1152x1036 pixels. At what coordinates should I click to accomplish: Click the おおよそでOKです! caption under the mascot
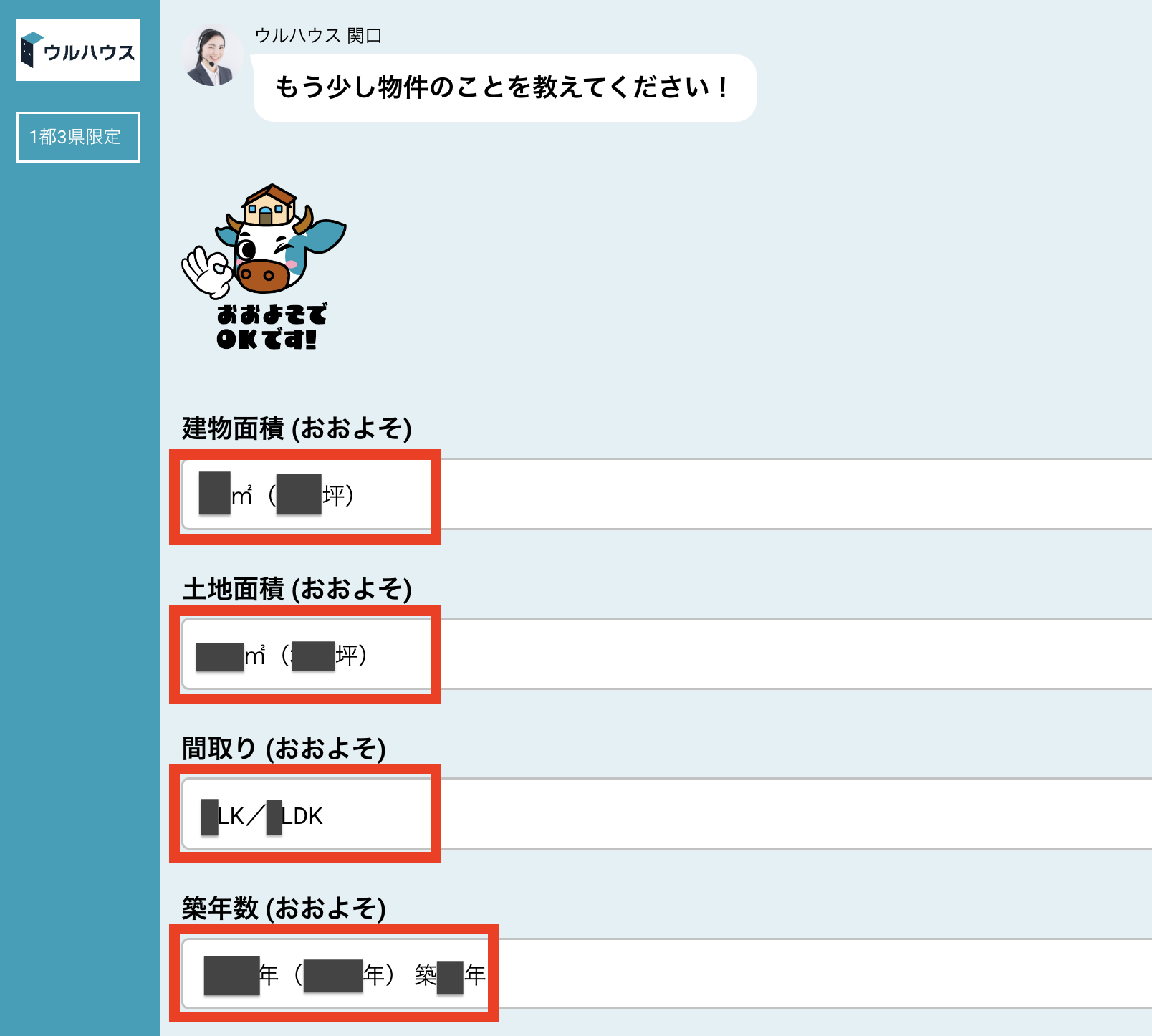tap(270, 327)
